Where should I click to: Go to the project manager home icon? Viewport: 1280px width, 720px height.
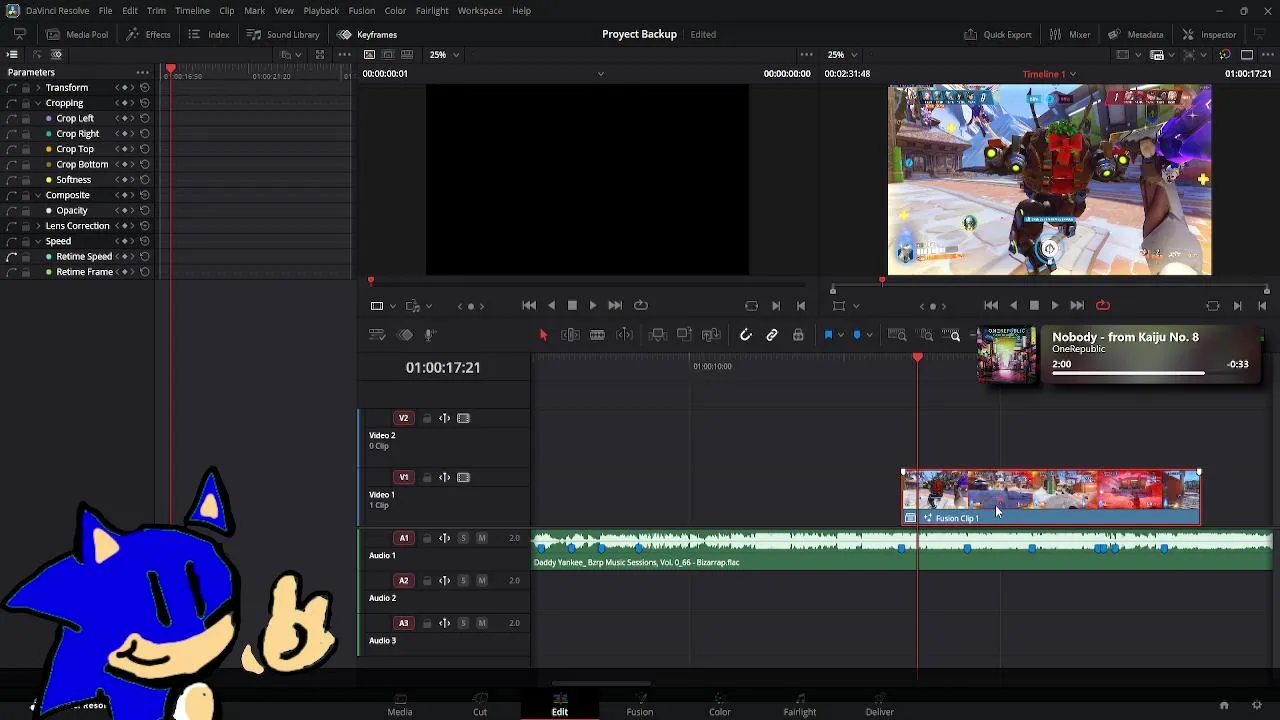[x=1224, y=706]
